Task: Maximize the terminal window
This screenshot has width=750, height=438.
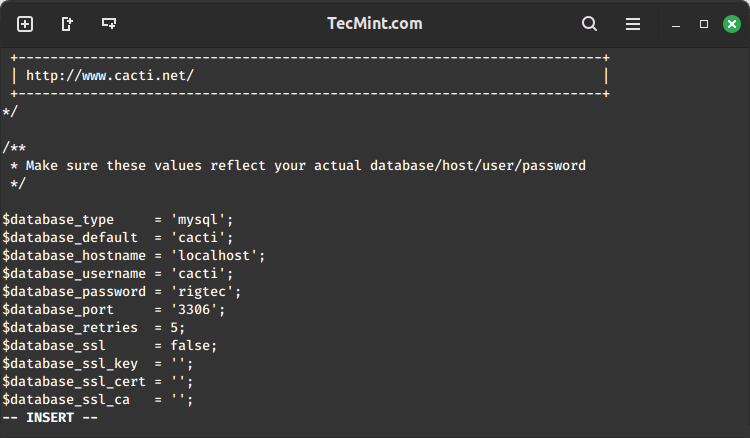Action: point(704,24)
